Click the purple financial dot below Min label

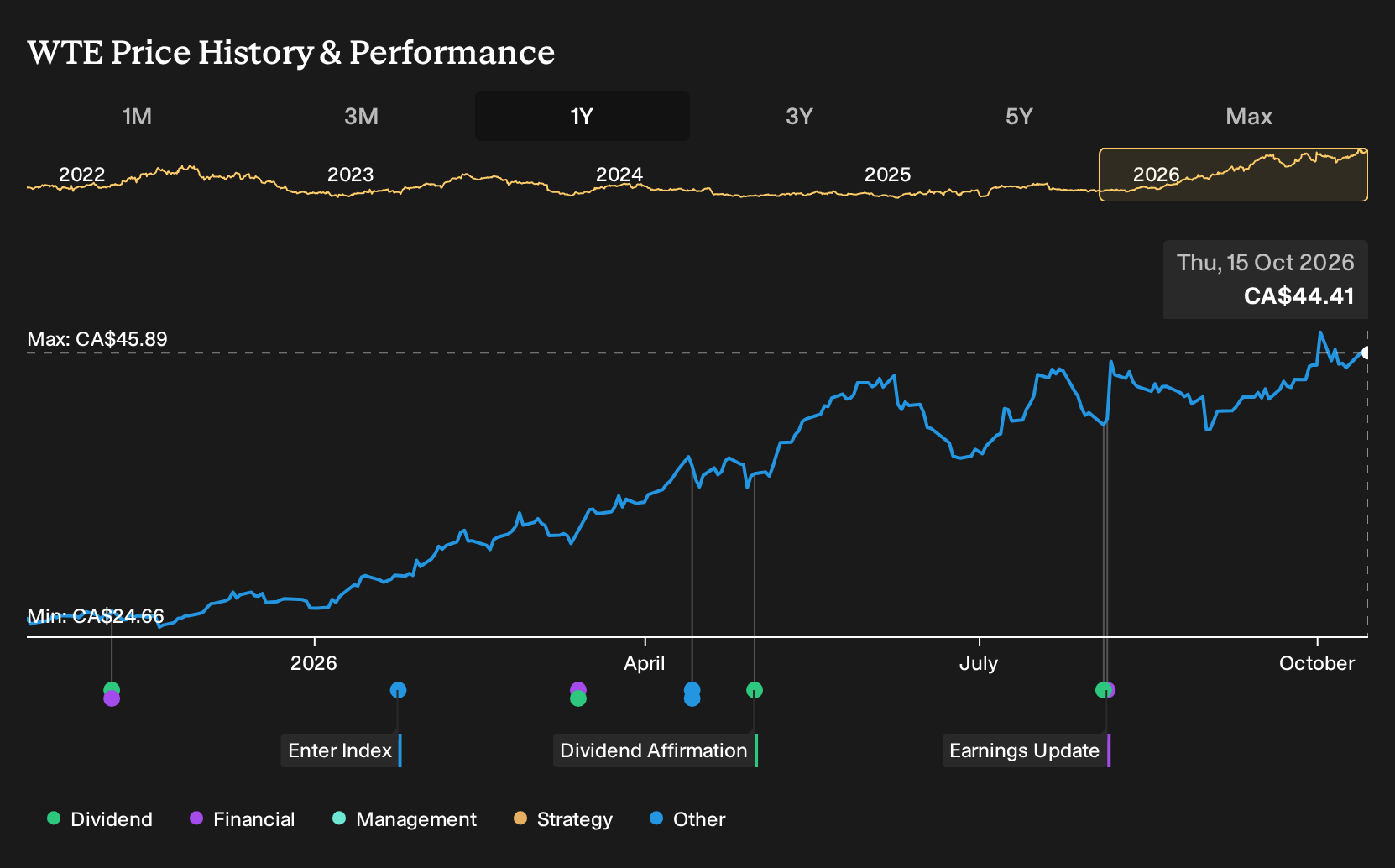pos(112,699)
